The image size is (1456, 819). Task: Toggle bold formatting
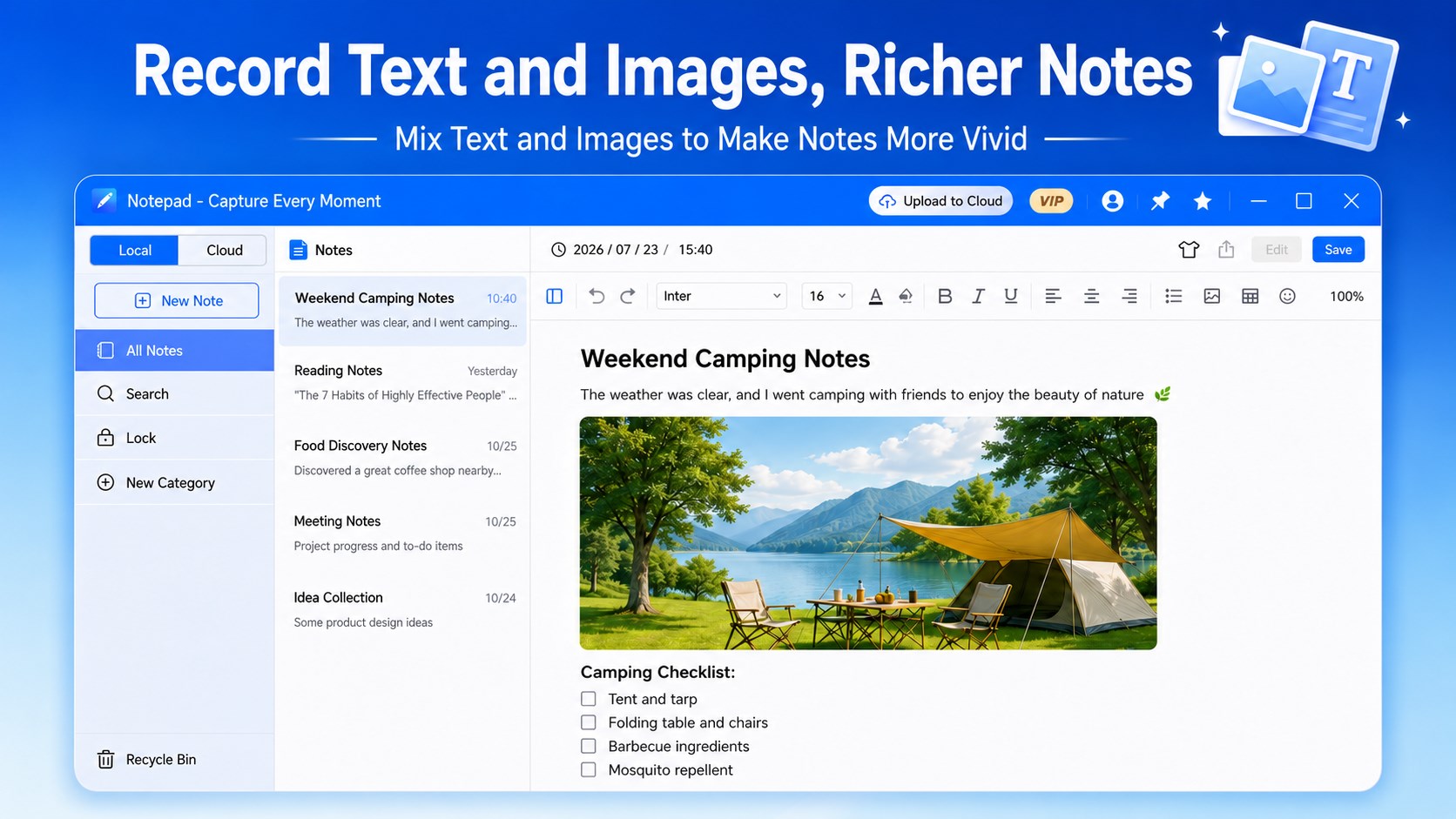[945, 296]
